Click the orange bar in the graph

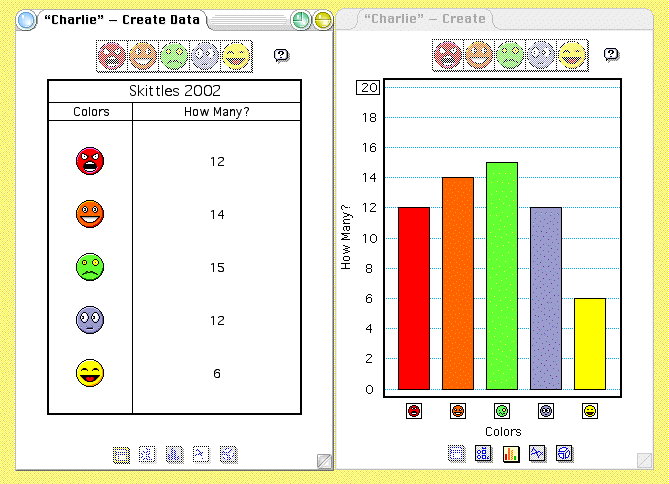point(458,283)
